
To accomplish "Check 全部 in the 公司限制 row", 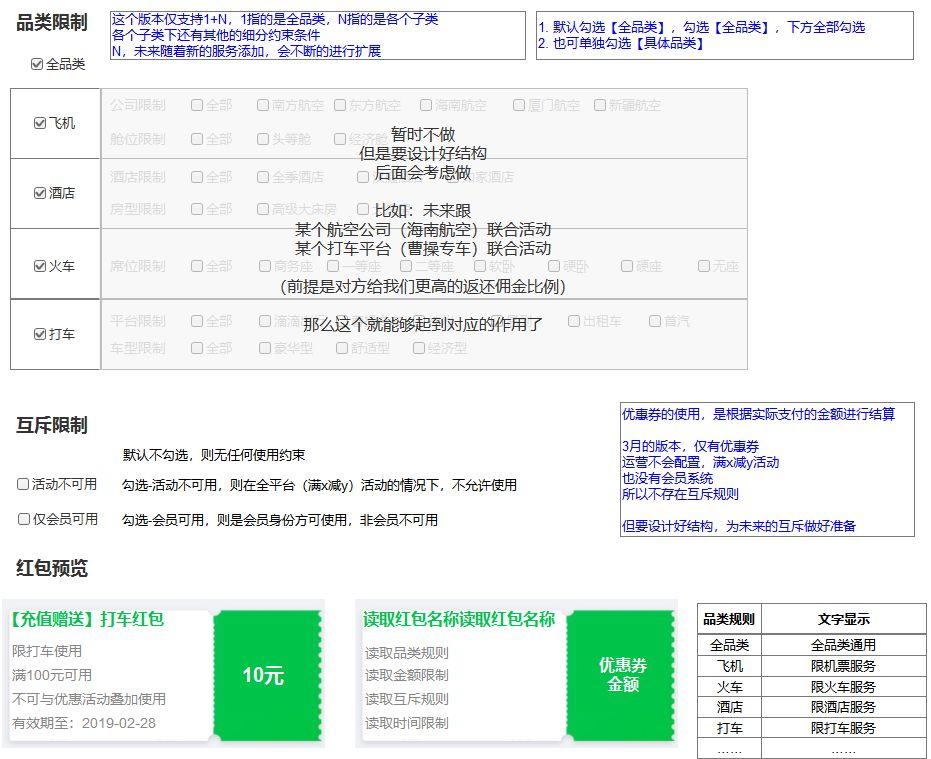I will point(200,104).
